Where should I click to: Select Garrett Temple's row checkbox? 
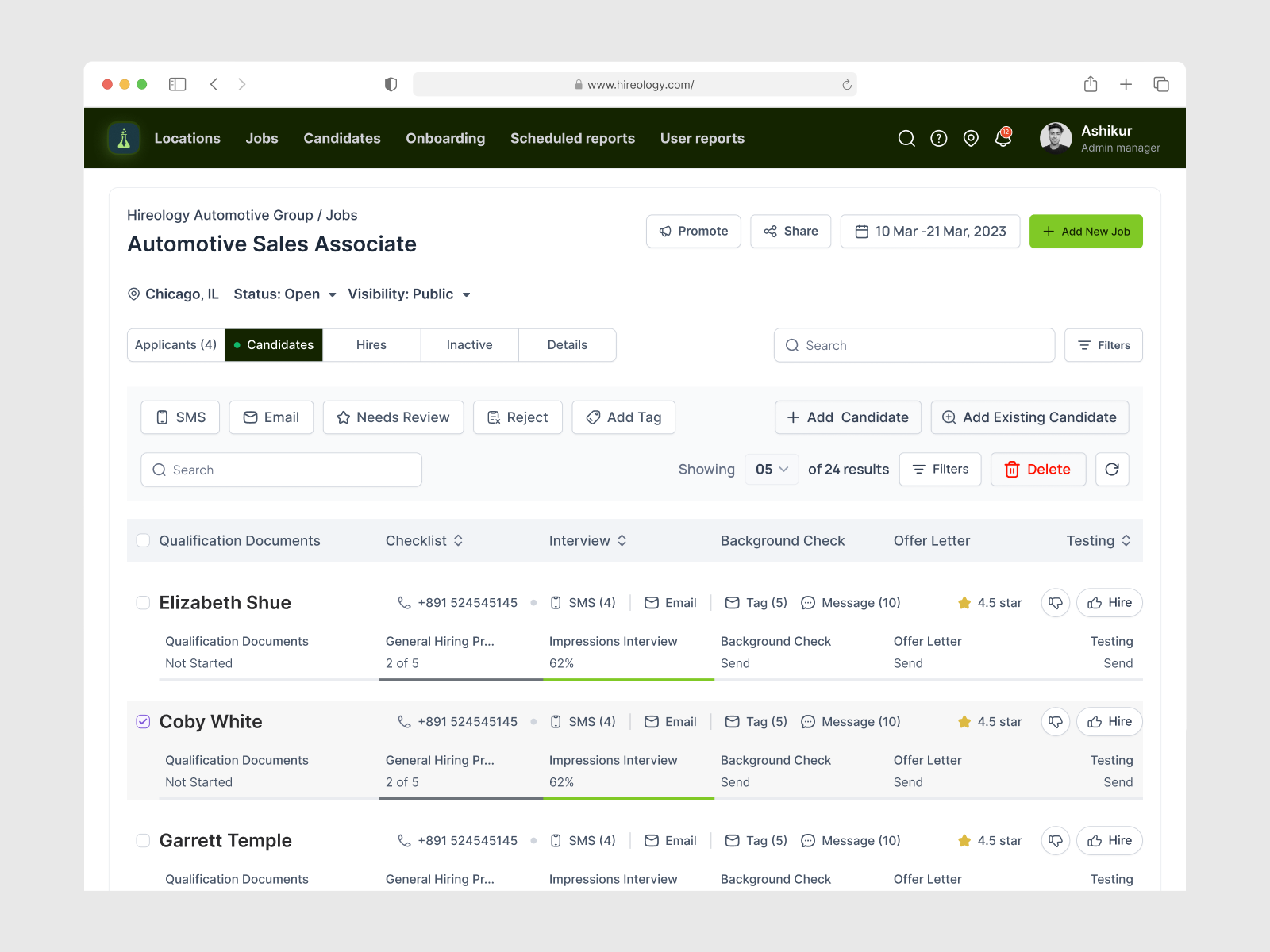pos(143,841)
